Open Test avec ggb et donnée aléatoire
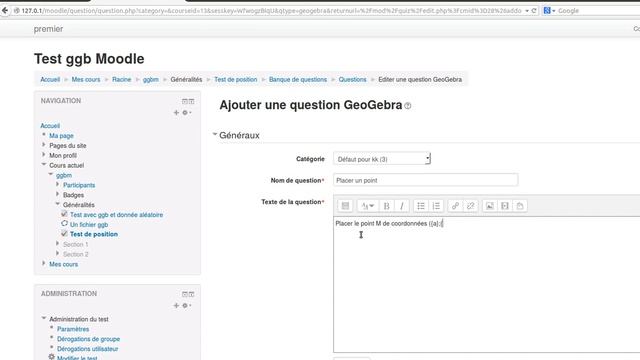This screenshot has height=360, width=640. click(x=116, y=215)
